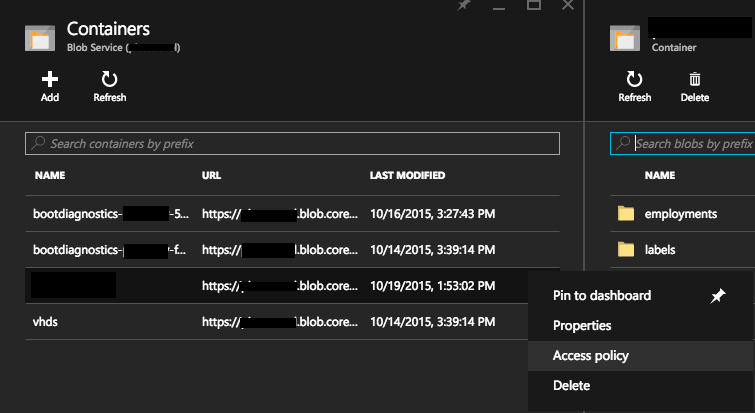Choose Properties from context menu
Image resolution: width=755 pixels, height=413 pixels.
582,326
